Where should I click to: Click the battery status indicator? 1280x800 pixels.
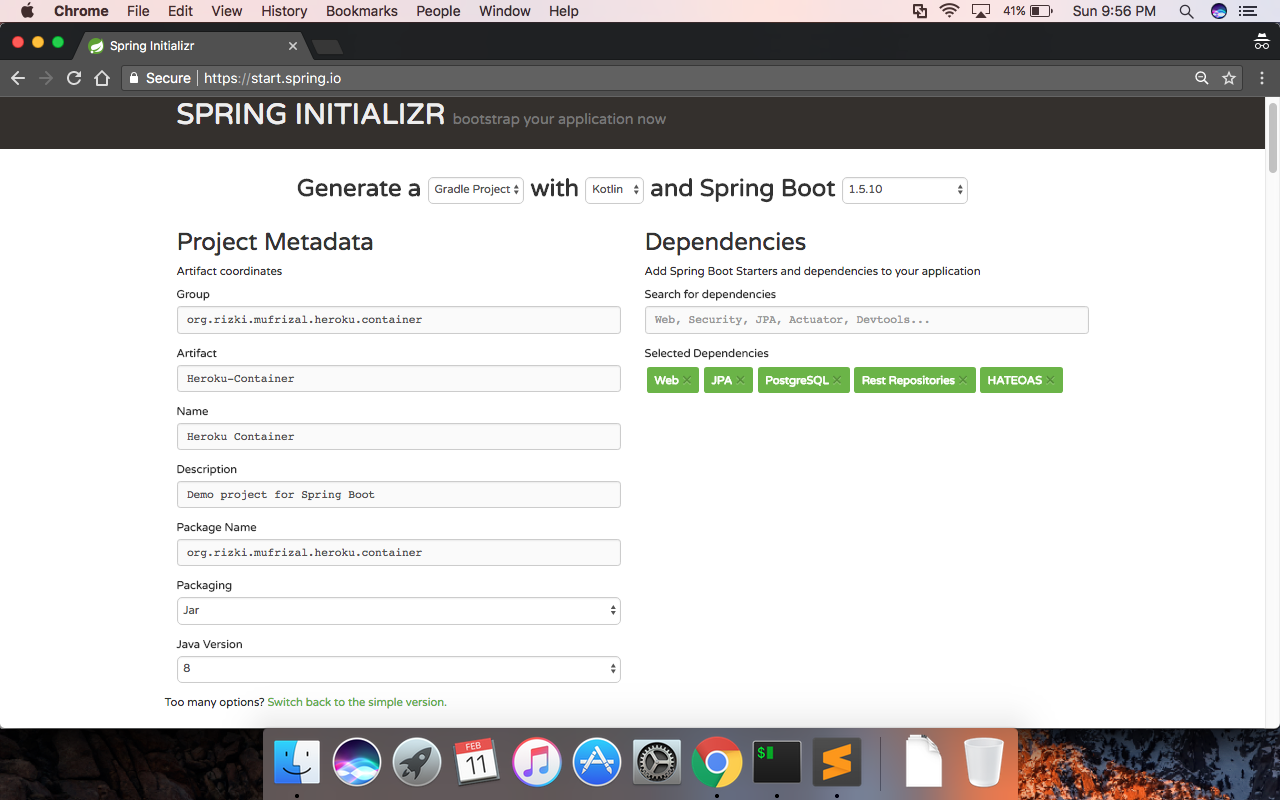pyautogui.click(x=1028, y=11)
